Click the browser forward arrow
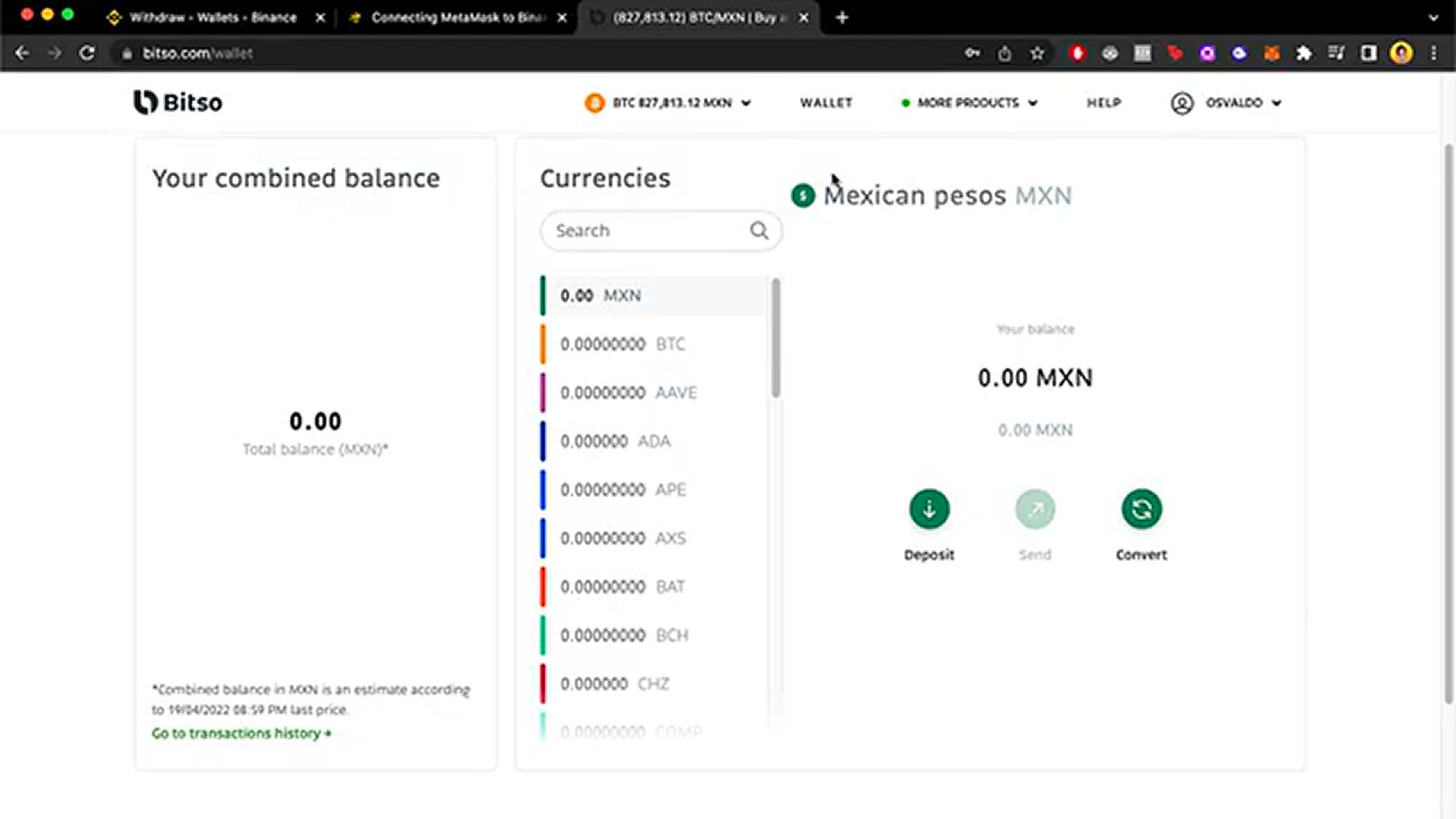This screenshot has height=819, width=1456. pos(55,53)
